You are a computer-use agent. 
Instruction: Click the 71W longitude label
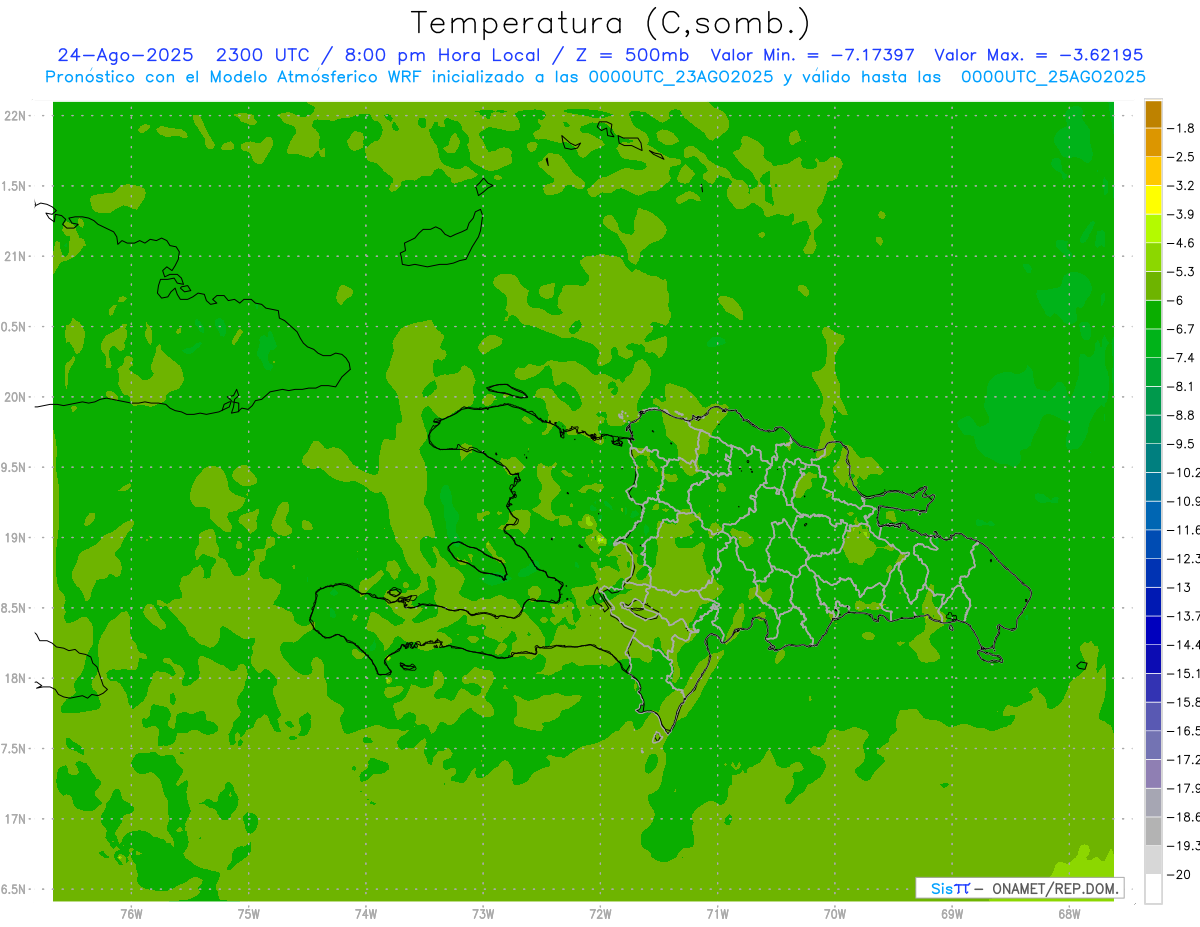(x=718, y=913)
